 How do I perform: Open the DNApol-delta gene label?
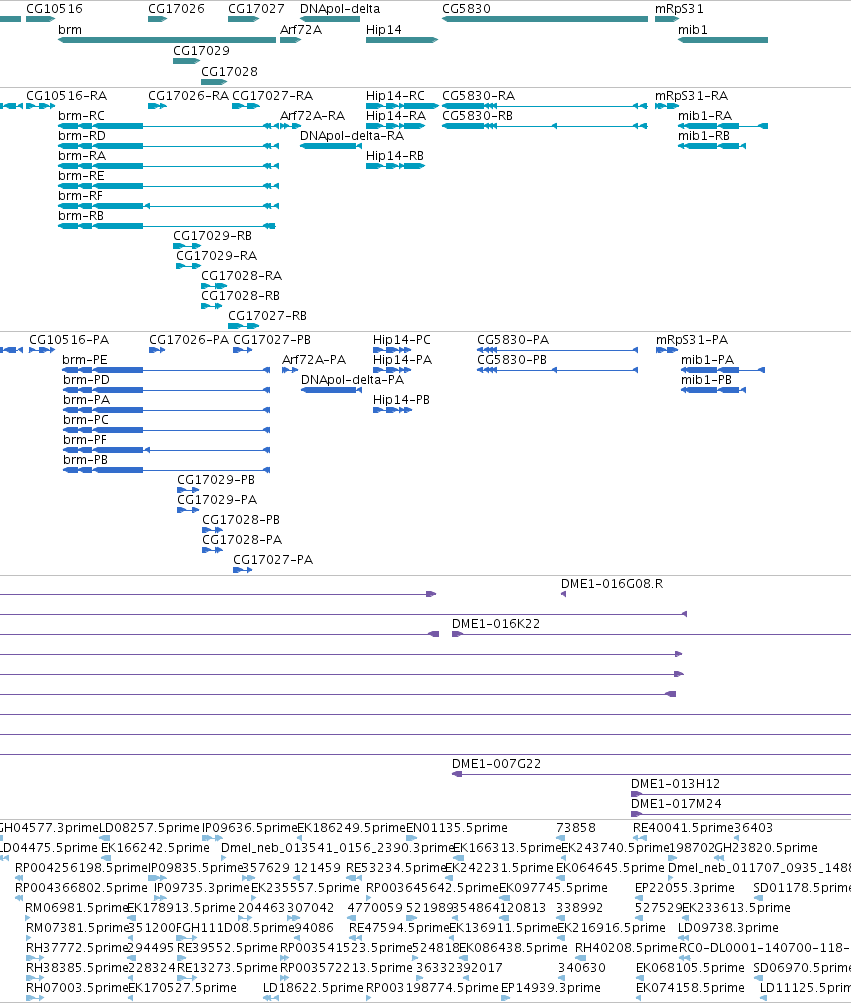point(340,9)
